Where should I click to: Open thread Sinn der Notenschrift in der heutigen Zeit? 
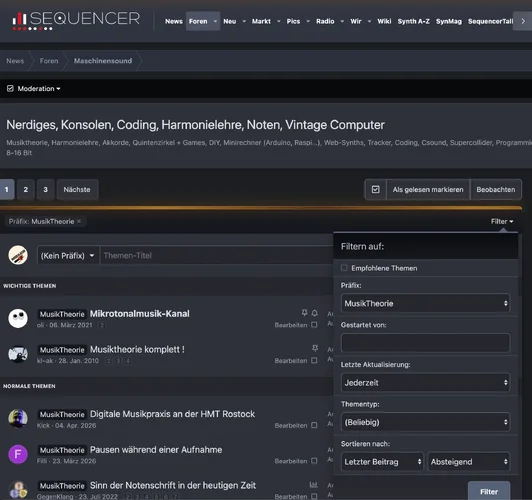pos(173,485)
